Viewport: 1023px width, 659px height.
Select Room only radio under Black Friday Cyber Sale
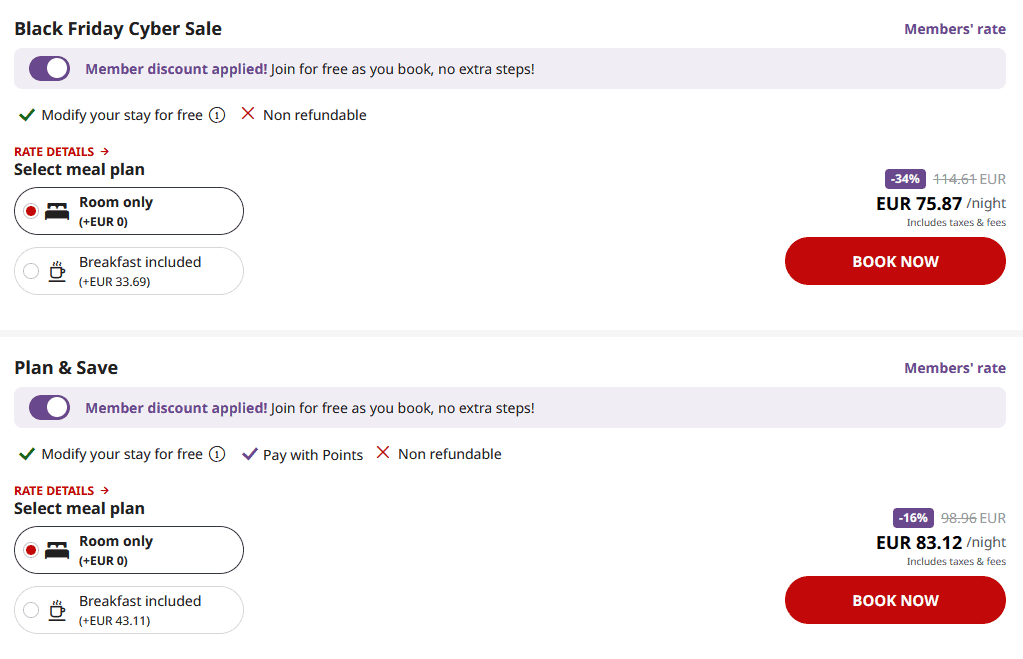[x=31, y=211]
